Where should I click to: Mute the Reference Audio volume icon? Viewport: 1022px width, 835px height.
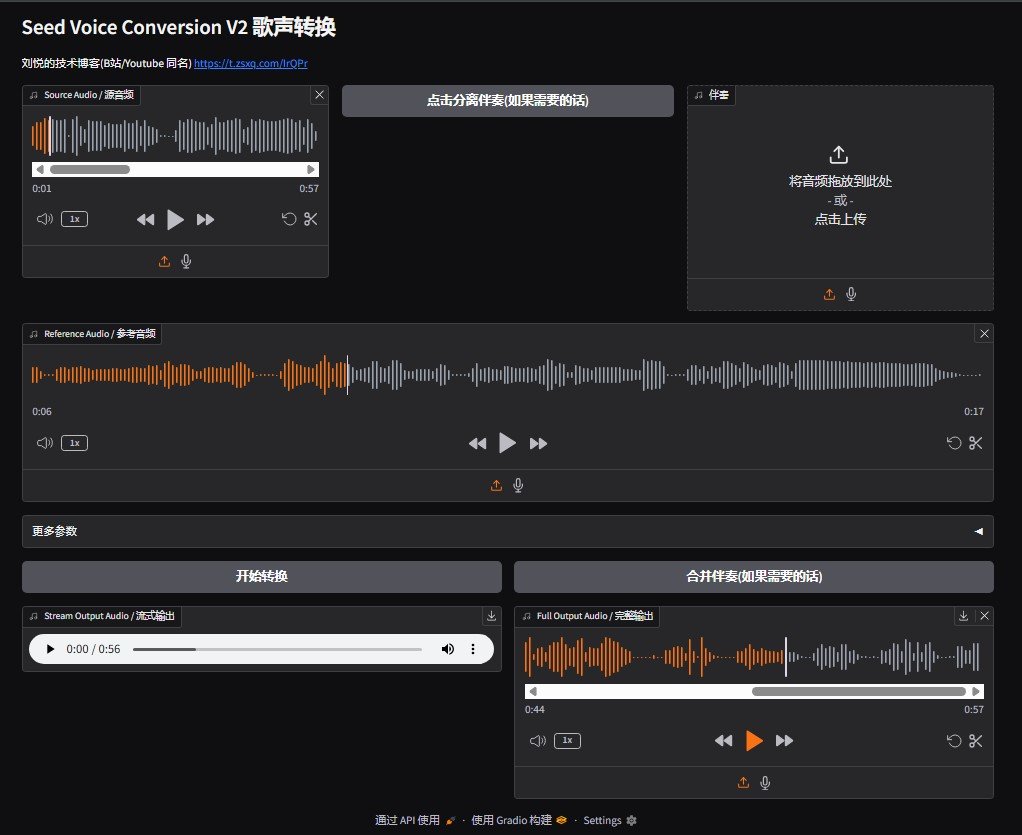coord(44,443)
